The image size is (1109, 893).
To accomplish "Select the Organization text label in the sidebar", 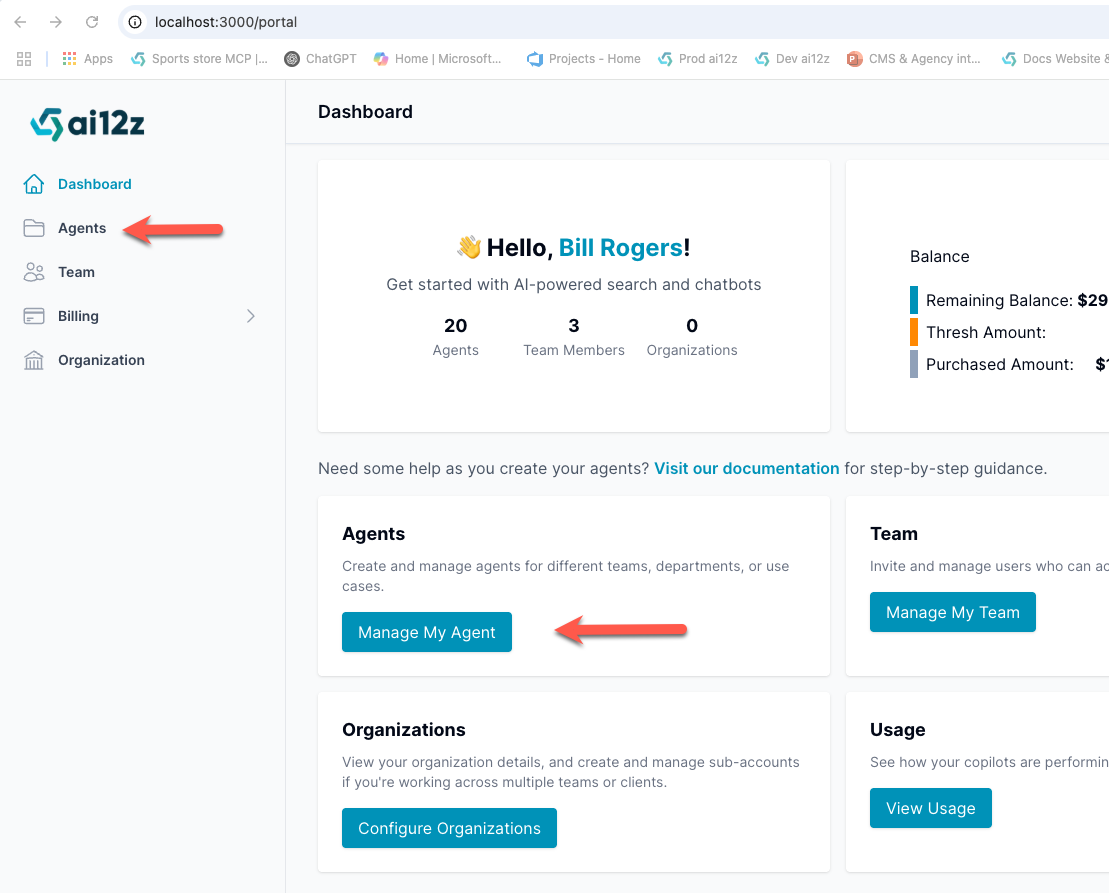I will 101,360.
